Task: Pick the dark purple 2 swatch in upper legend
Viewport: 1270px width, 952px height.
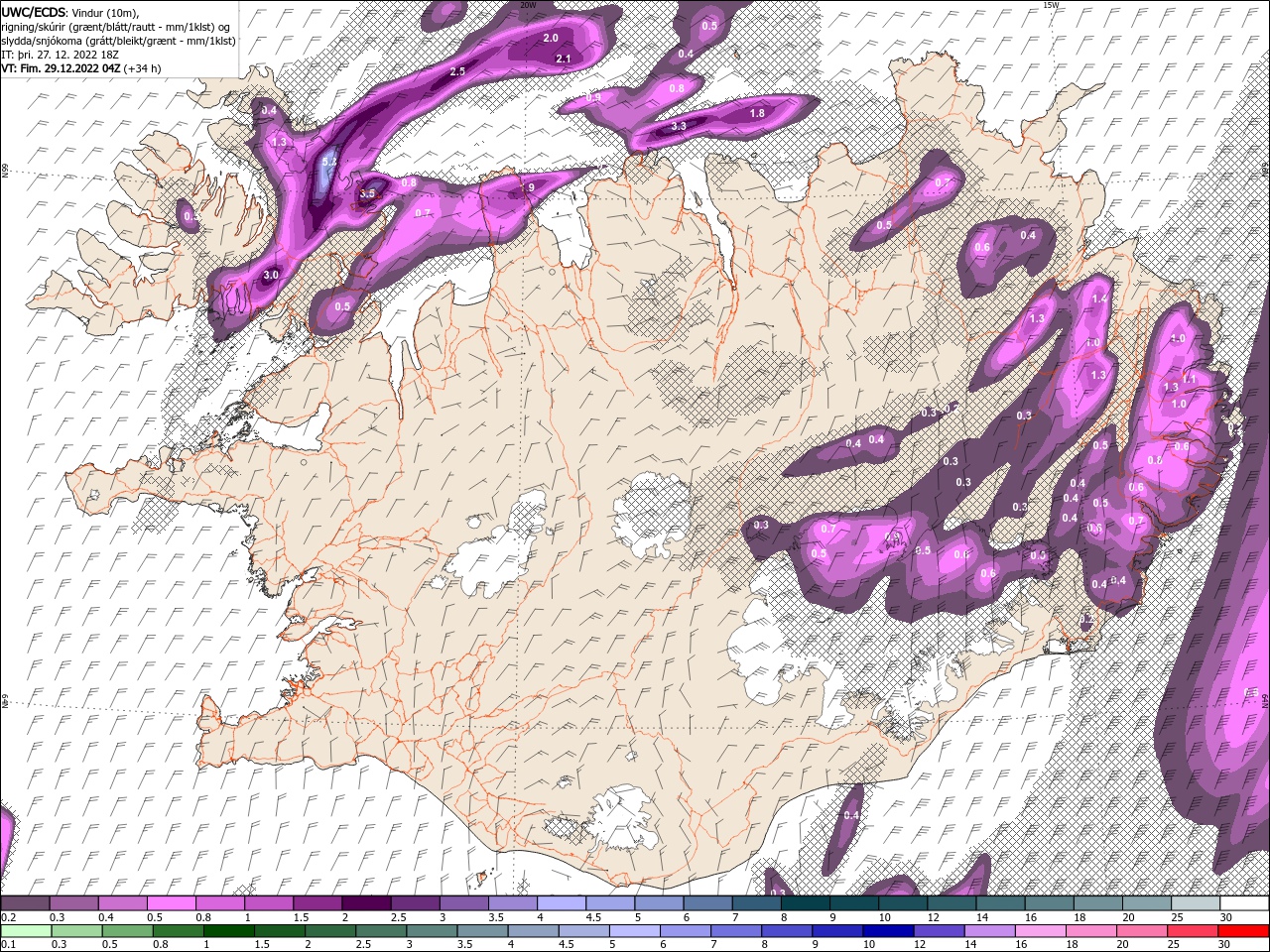Action: tap(365, 903)
